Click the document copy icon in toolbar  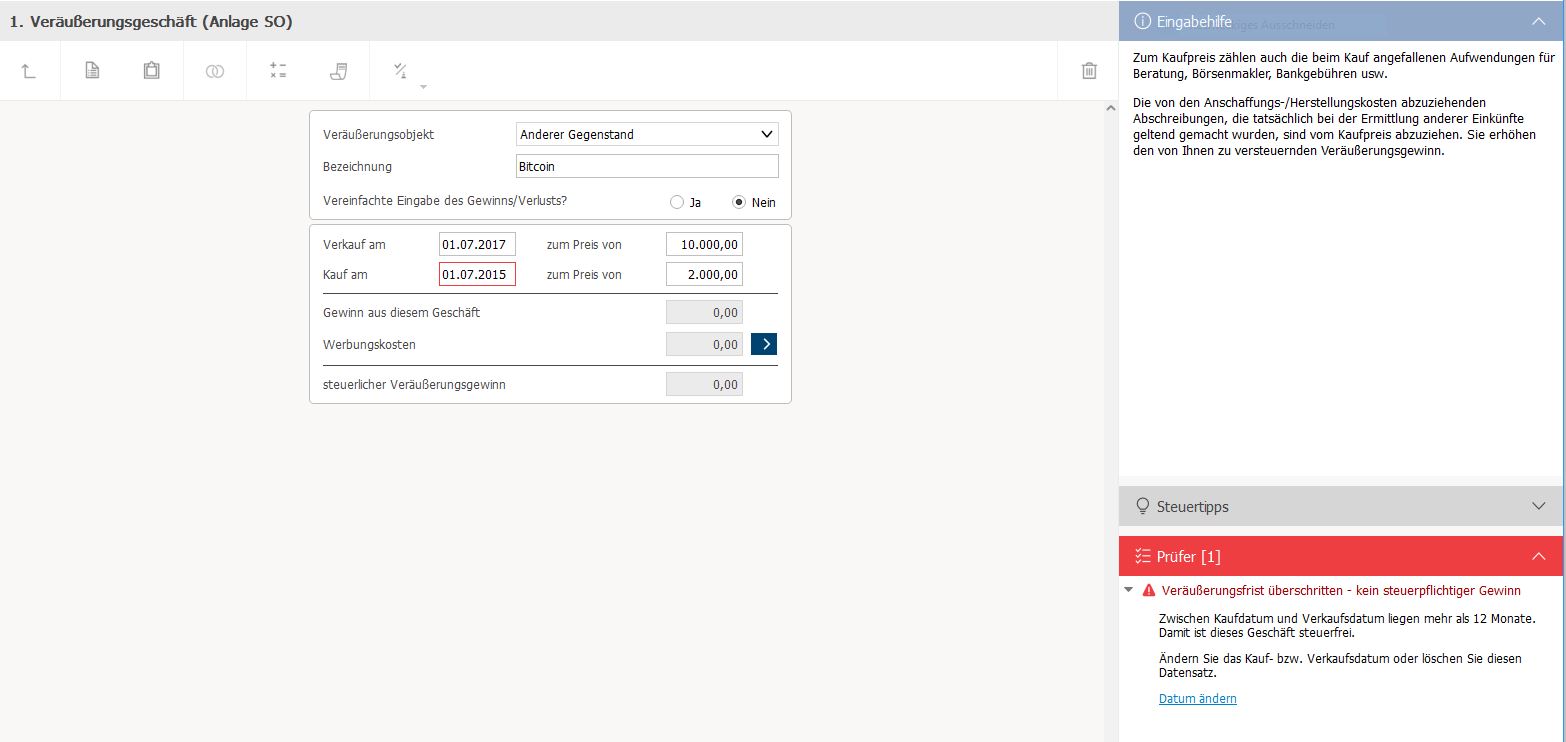click(92, 71)
